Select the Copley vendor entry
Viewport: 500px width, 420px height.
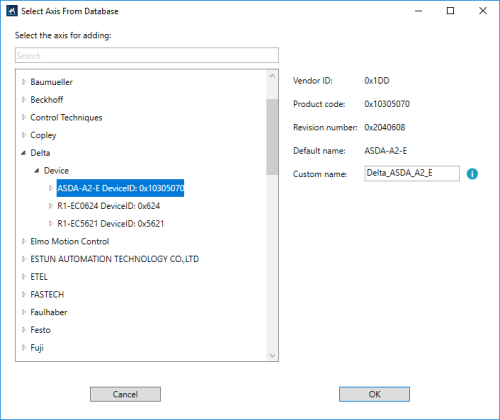pos(43,135)
